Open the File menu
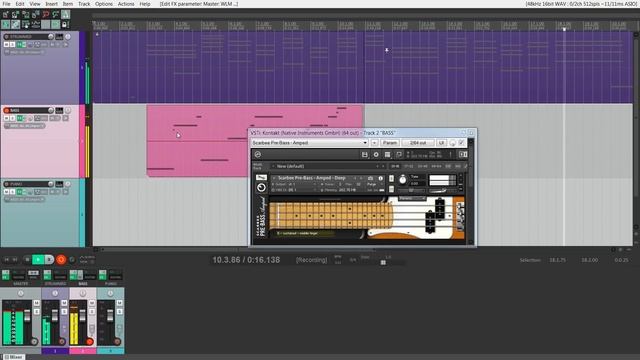Image resolution: width=640 pixels, height=360 pixels. (x=6, y=4)
